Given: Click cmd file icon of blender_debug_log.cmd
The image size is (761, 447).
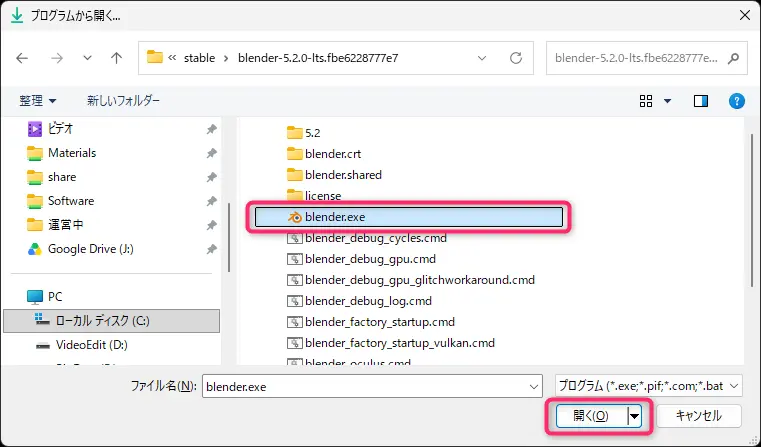Looking at the screenshot, I should [295, 301].
